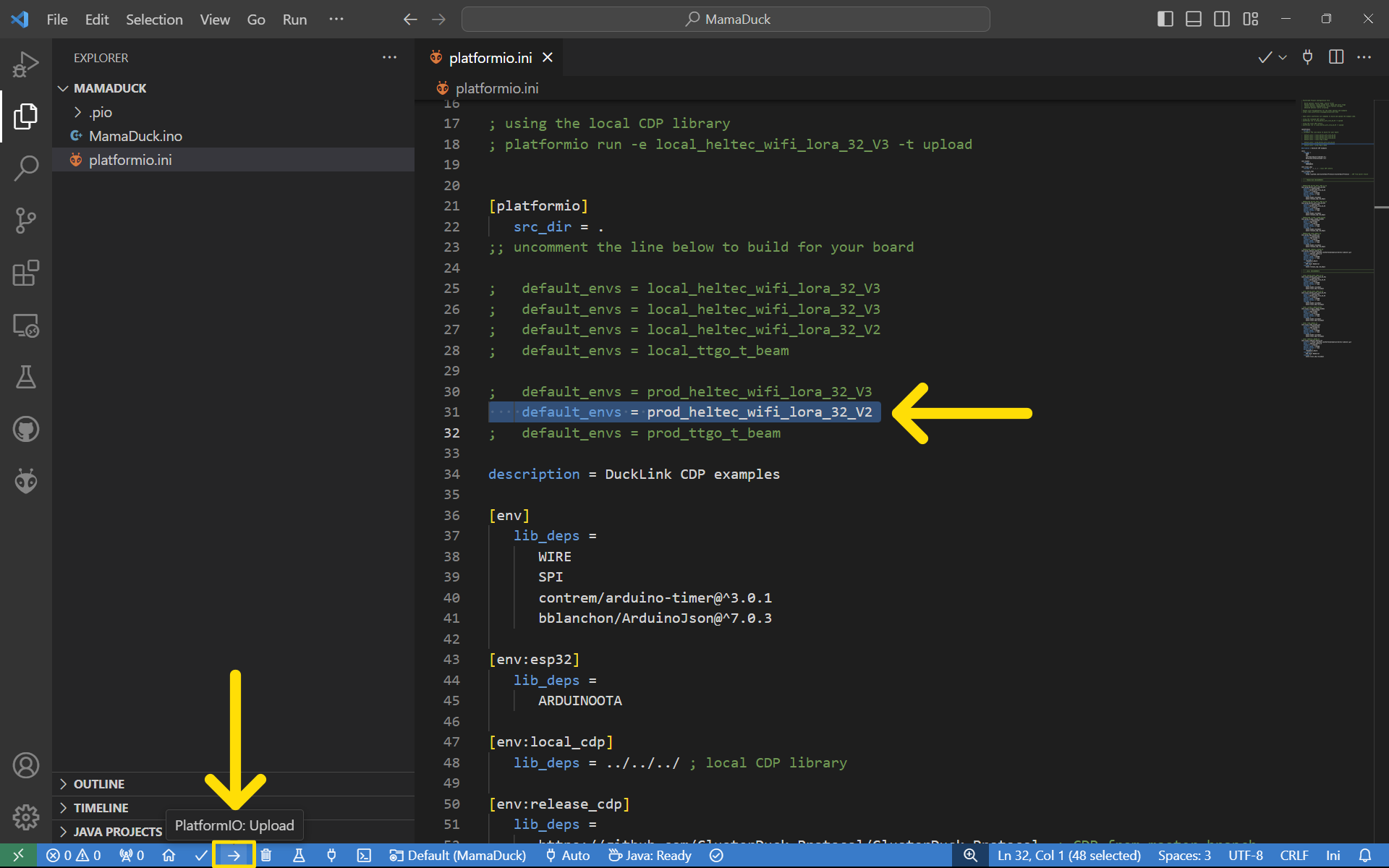Close the platformio.ini tab
The height and width of the screenshot is (868, 1389).
coord(548,57)
